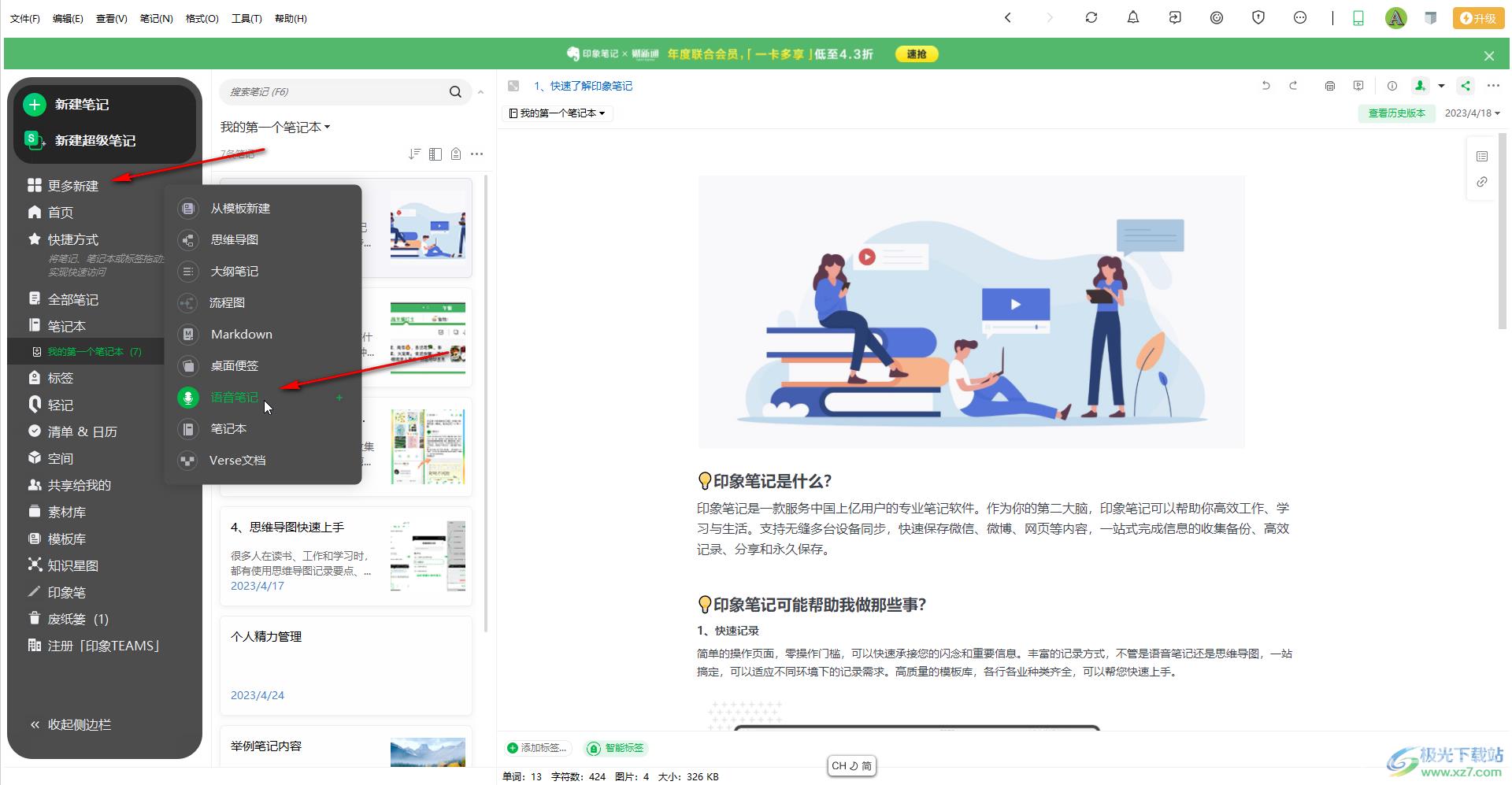Viewport: 1512px width, 785px height.
Task: Open note list more options (…)
Action: pos(477,154)
